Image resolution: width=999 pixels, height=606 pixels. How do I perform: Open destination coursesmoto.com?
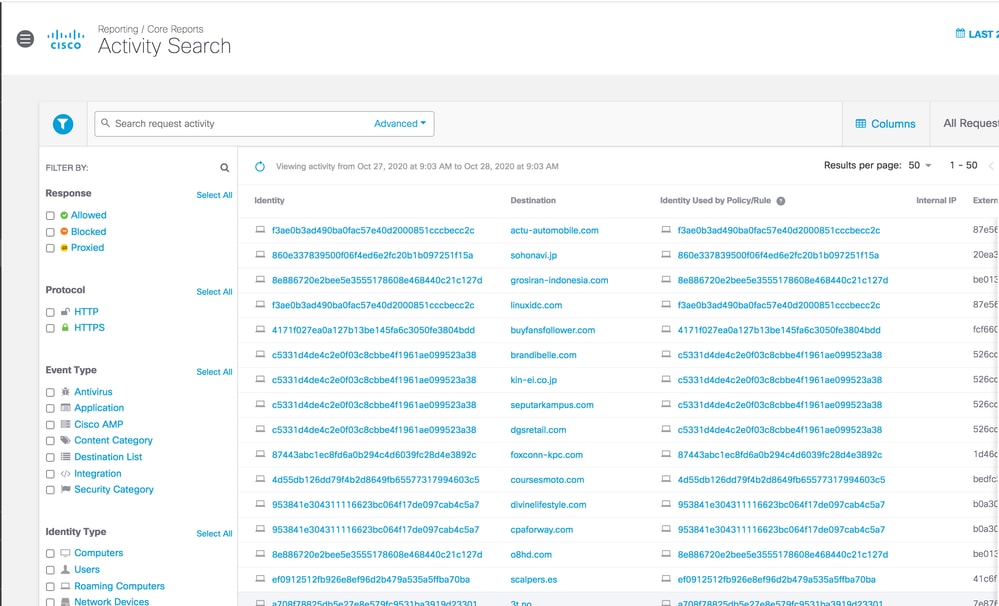pos(547,480)
